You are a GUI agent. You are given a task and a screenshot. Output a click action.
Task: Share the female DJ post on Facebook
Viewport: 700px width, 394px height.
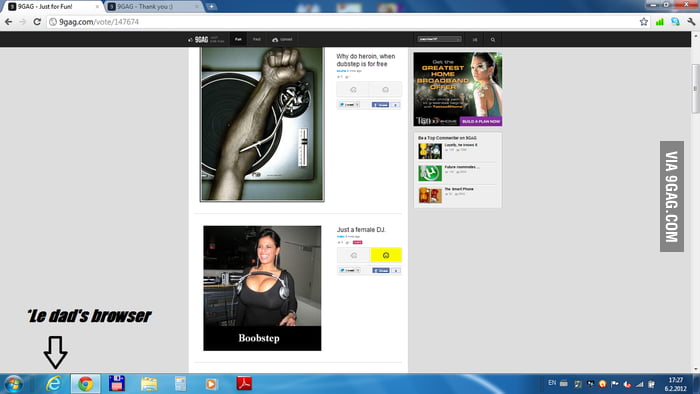click(x=381, y=270)
